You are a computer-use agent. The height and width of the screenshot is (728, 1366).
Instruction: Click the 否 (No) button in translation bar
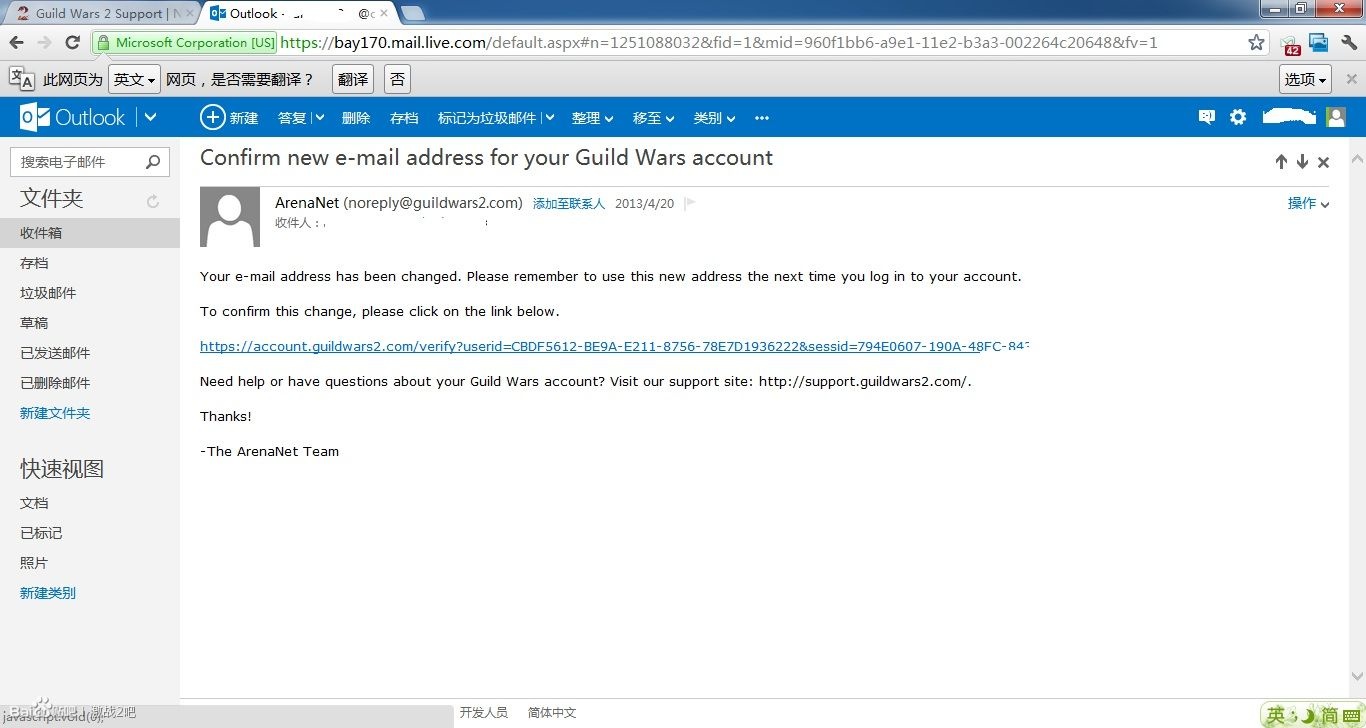(x=397, y=79)
